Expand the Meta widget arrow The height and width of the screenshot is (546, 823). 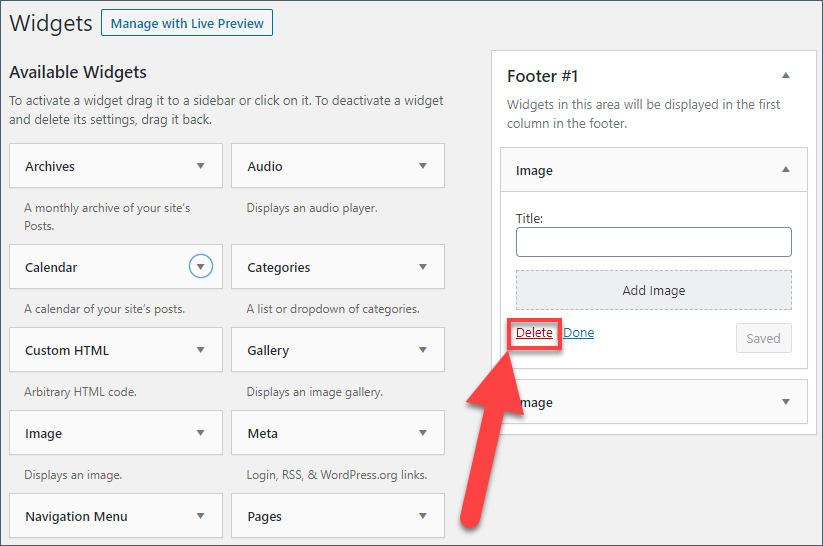(423, 433)
